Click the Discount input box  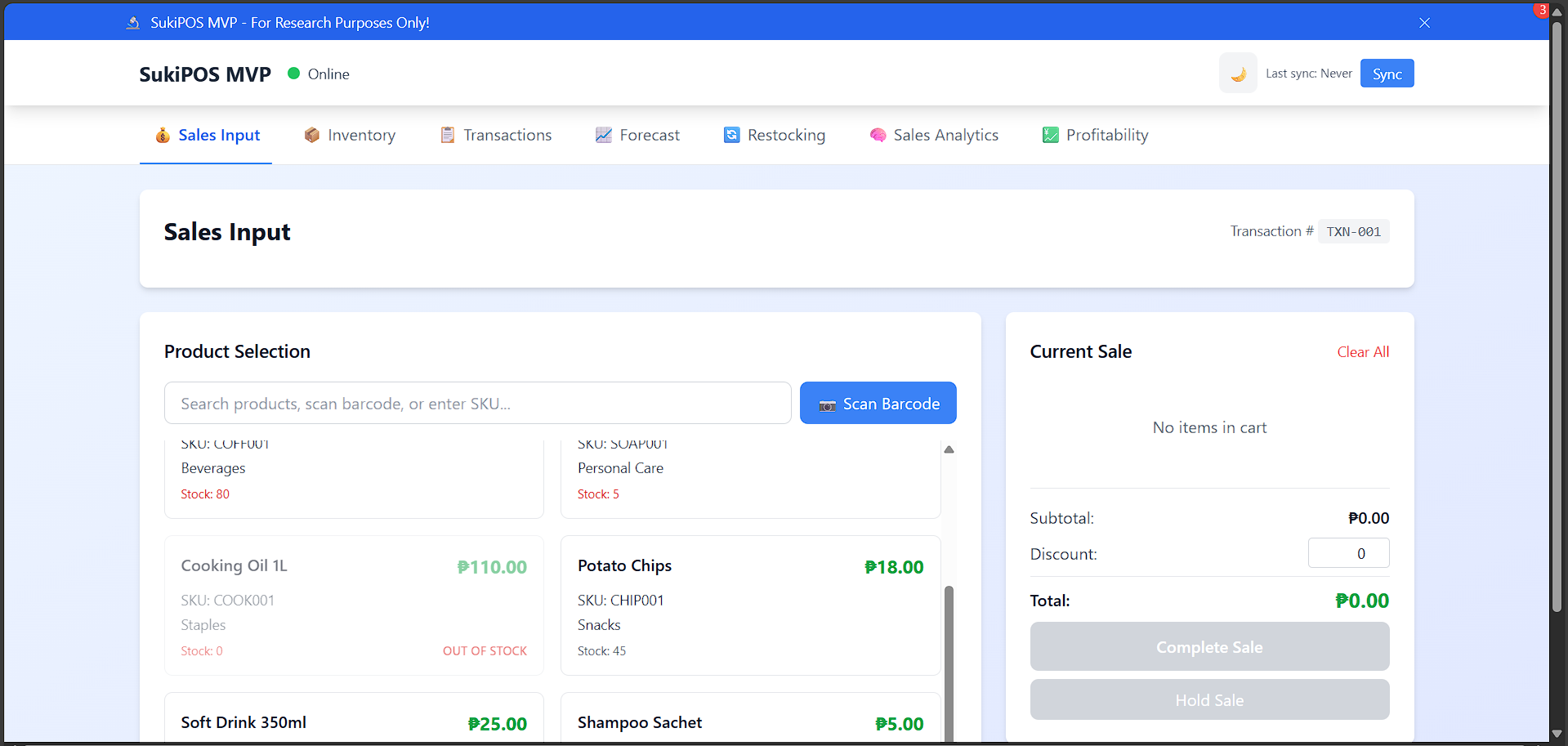click(x=1348, y=553)
